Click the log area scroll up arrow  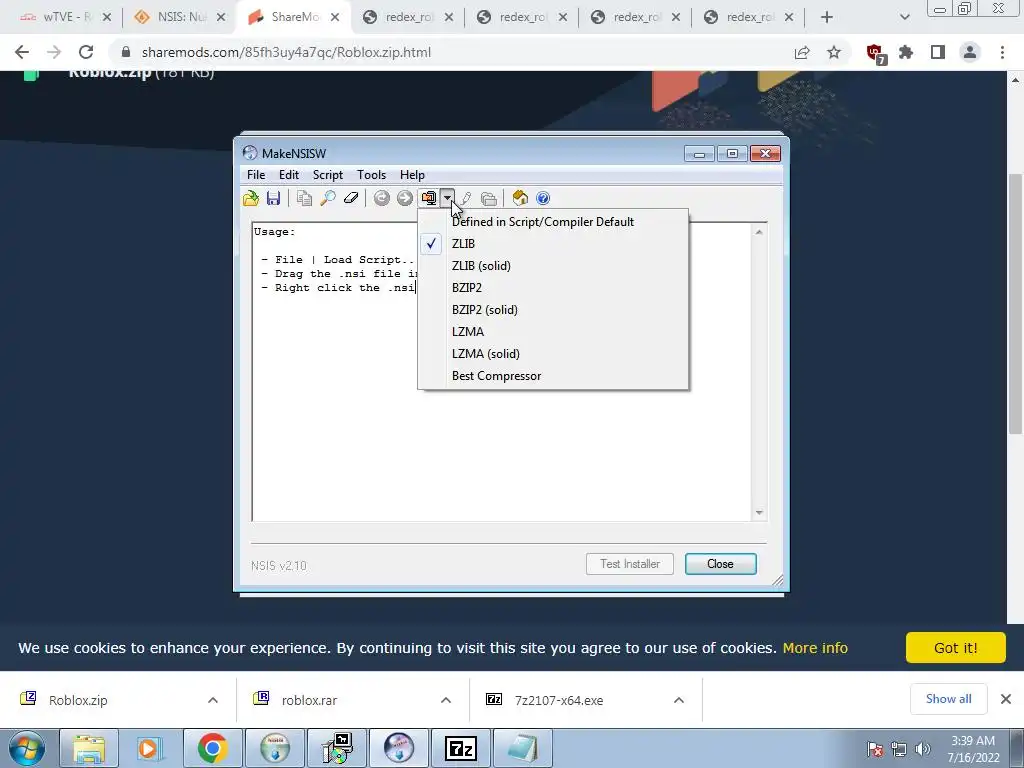[x=759, y=232]
